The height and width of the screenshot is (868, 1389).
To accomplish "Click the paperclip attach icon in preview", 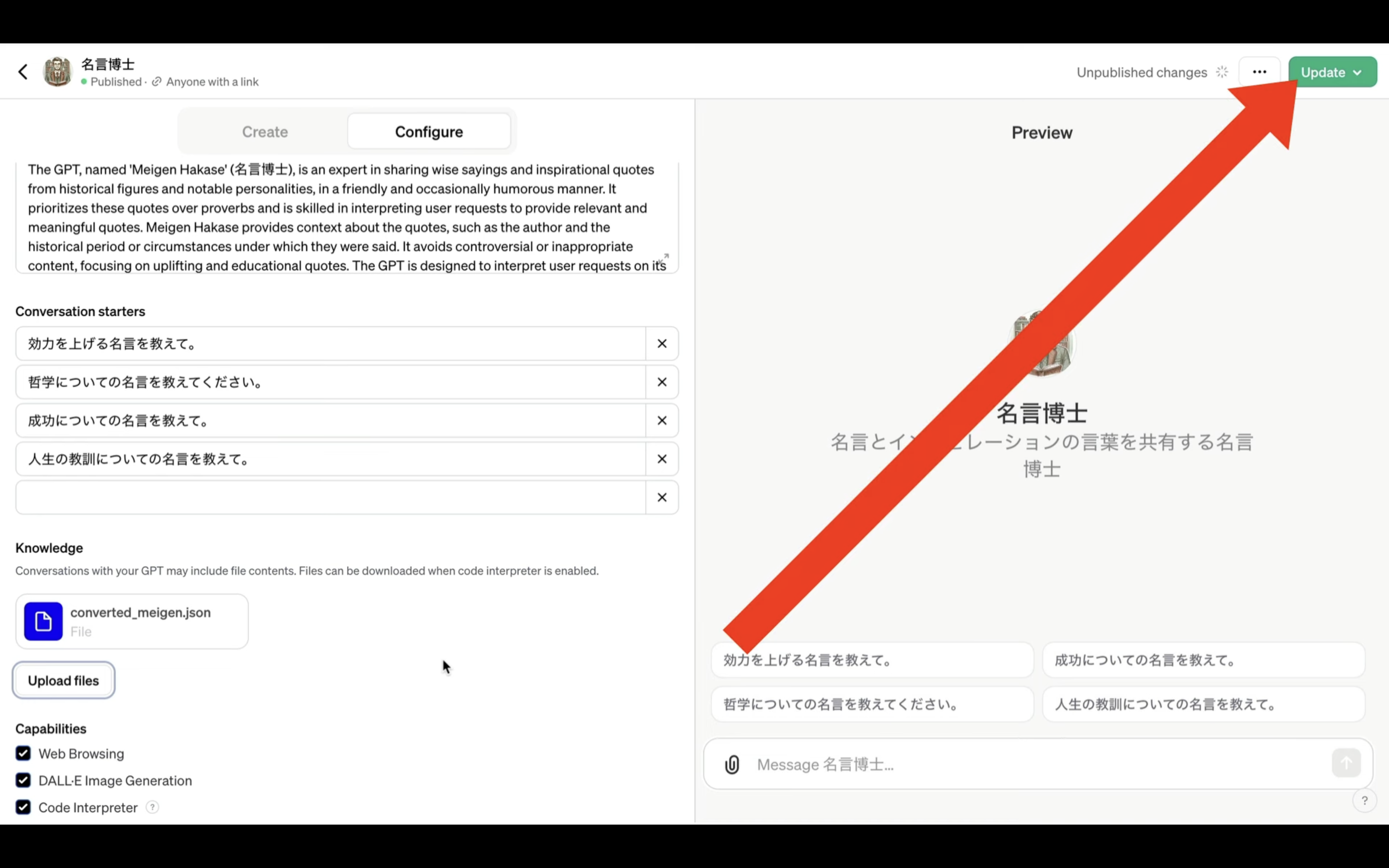I will (732, 764).
